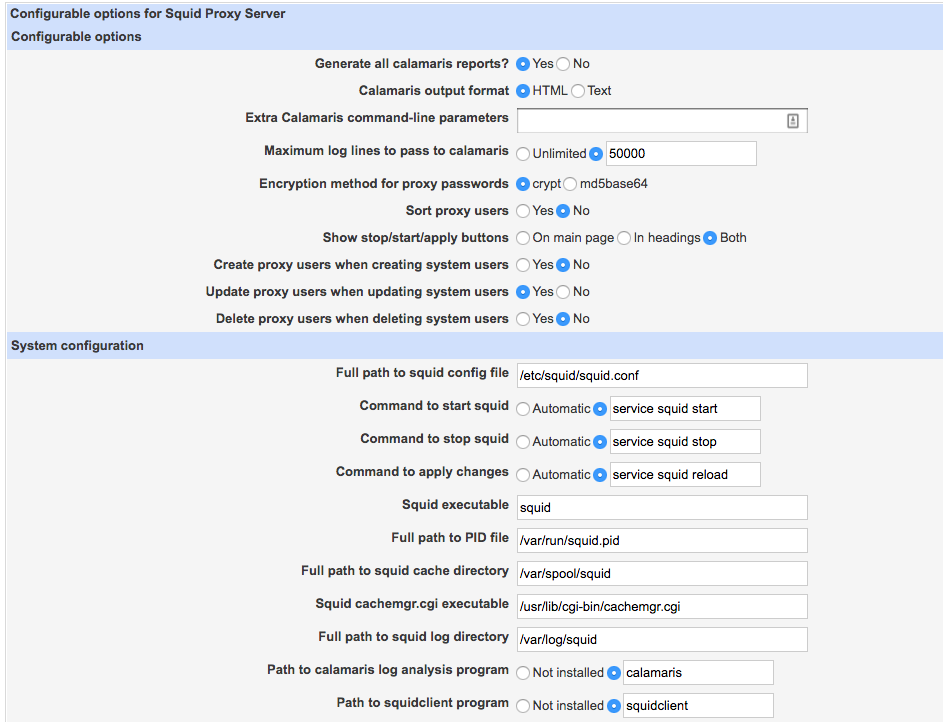Select Yes for Generate all calamaris reports
This screenshot has width=943, height=722.
(523, 64)
